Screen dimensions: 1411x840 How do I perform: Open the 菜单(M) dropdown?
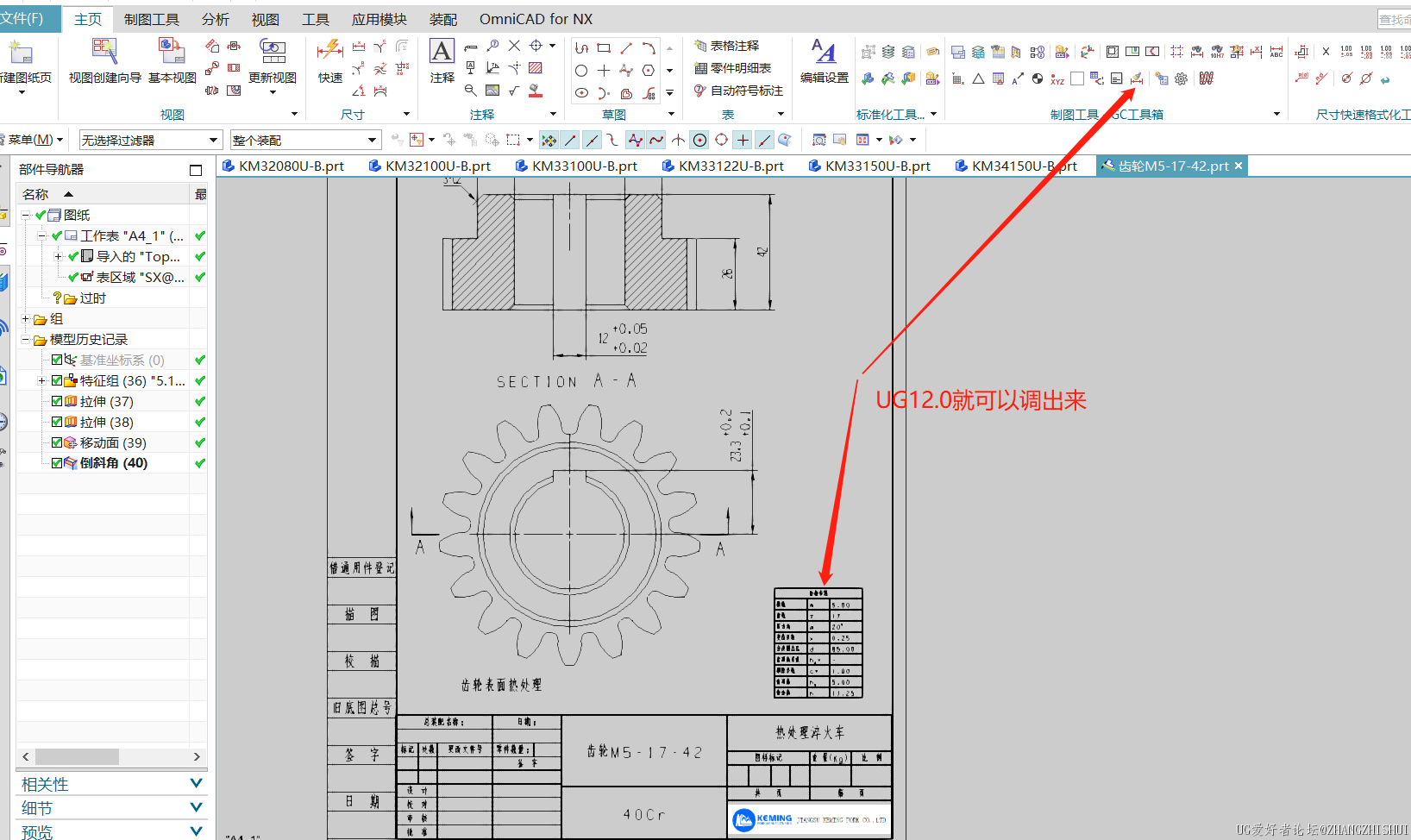point(35,140)
